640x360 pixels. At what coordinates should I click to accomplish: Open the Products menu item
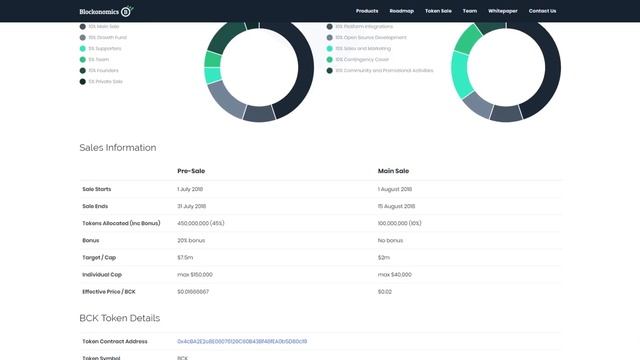point(367,11)
